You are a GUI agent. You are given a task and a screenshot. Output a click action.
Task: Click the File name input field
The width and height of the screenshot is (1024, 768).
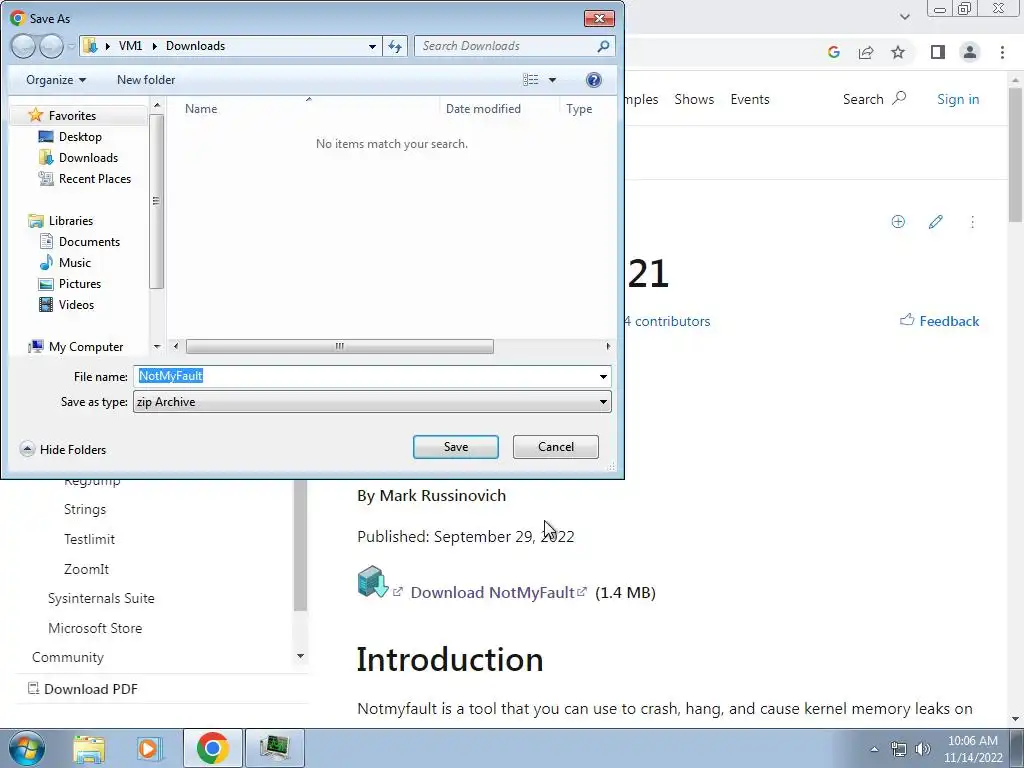tap(364, 376)
